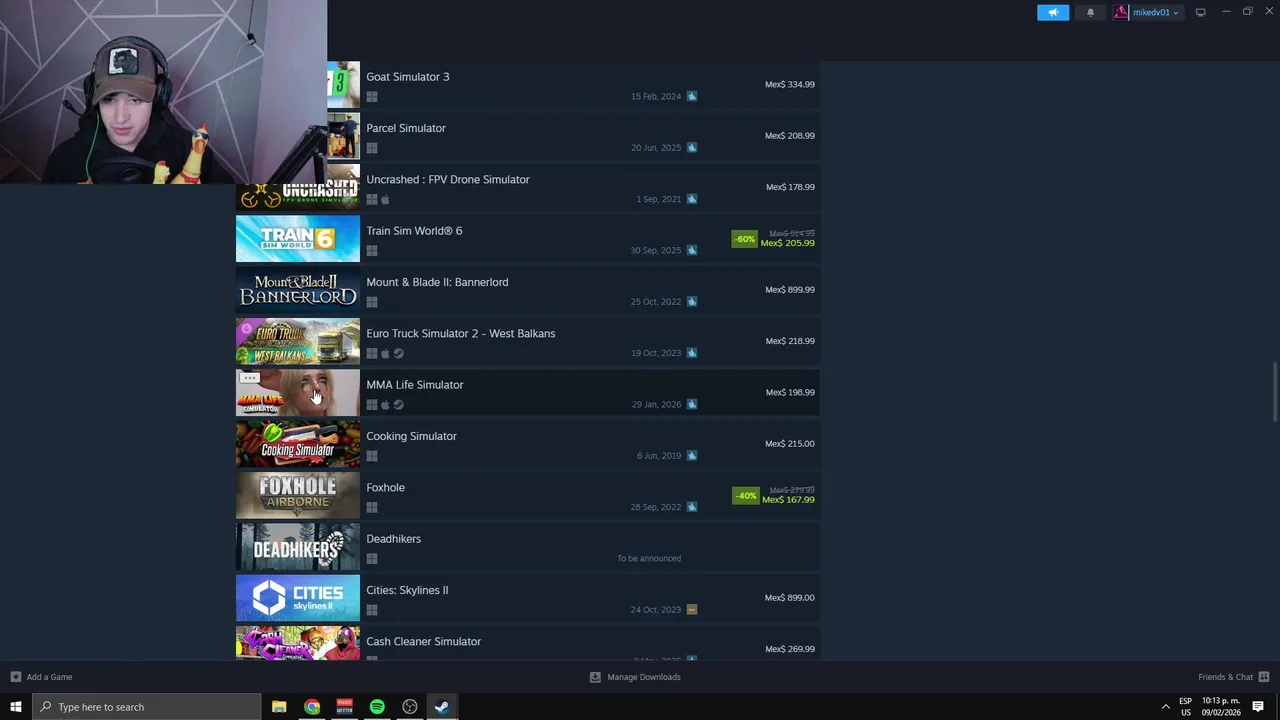Switch to Big Picture mode monitor icon

pyautogui.click(x=1200, y=12)
